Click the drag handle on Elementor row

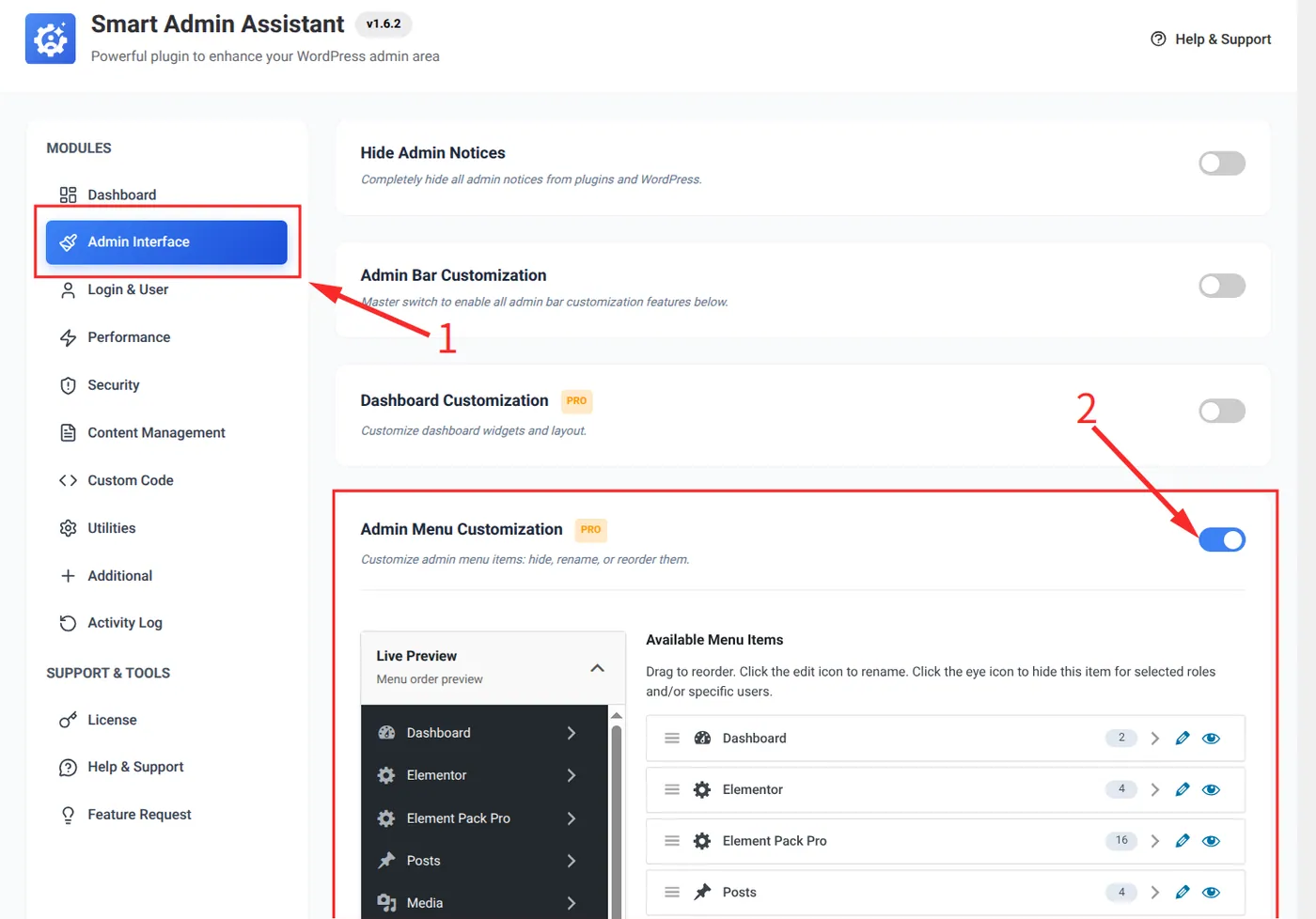pyautogui.click(x=672, y=789)
